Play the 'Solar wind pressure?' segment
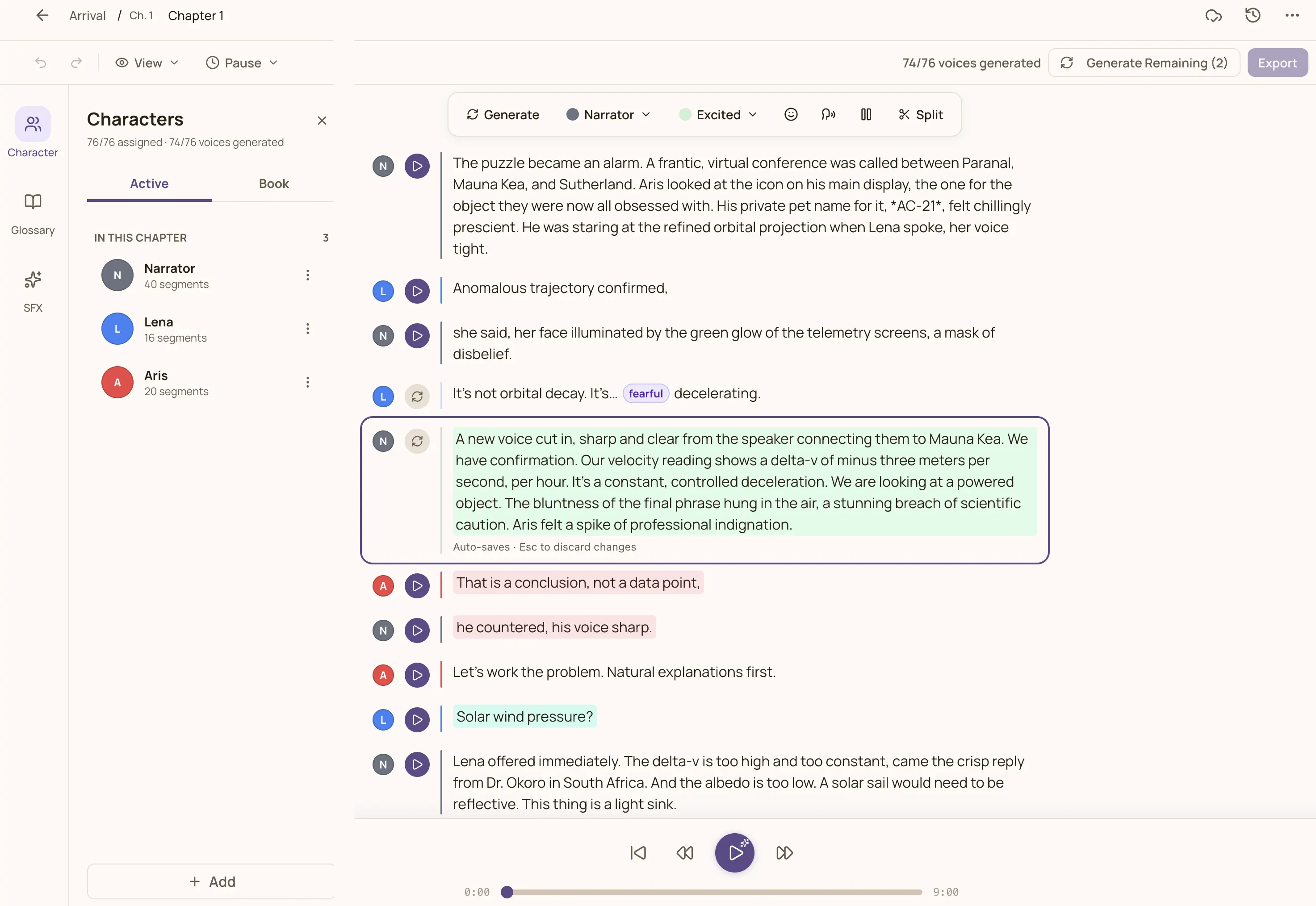Viewport: 1316px width, 906px height. click(417, 720)
